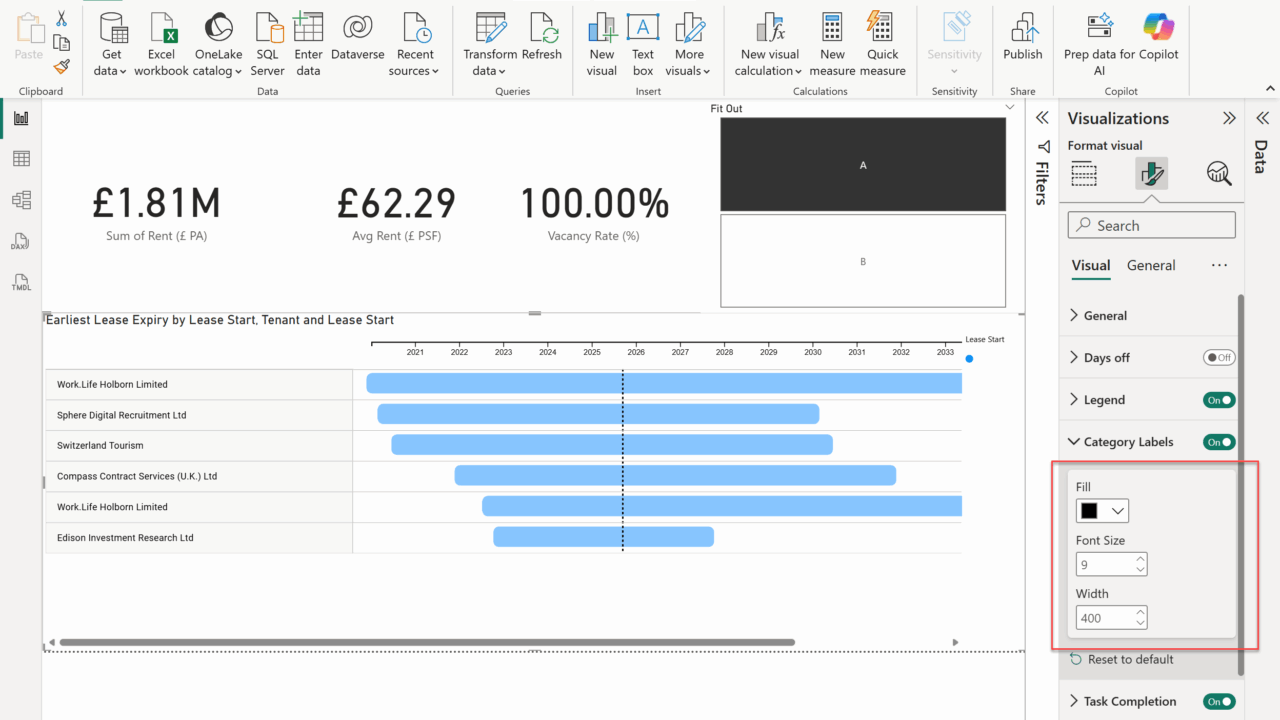The width and height of the screenshot is (1280, 720).
Task: Switch to Build visual pane icon
Action: 1084,174
